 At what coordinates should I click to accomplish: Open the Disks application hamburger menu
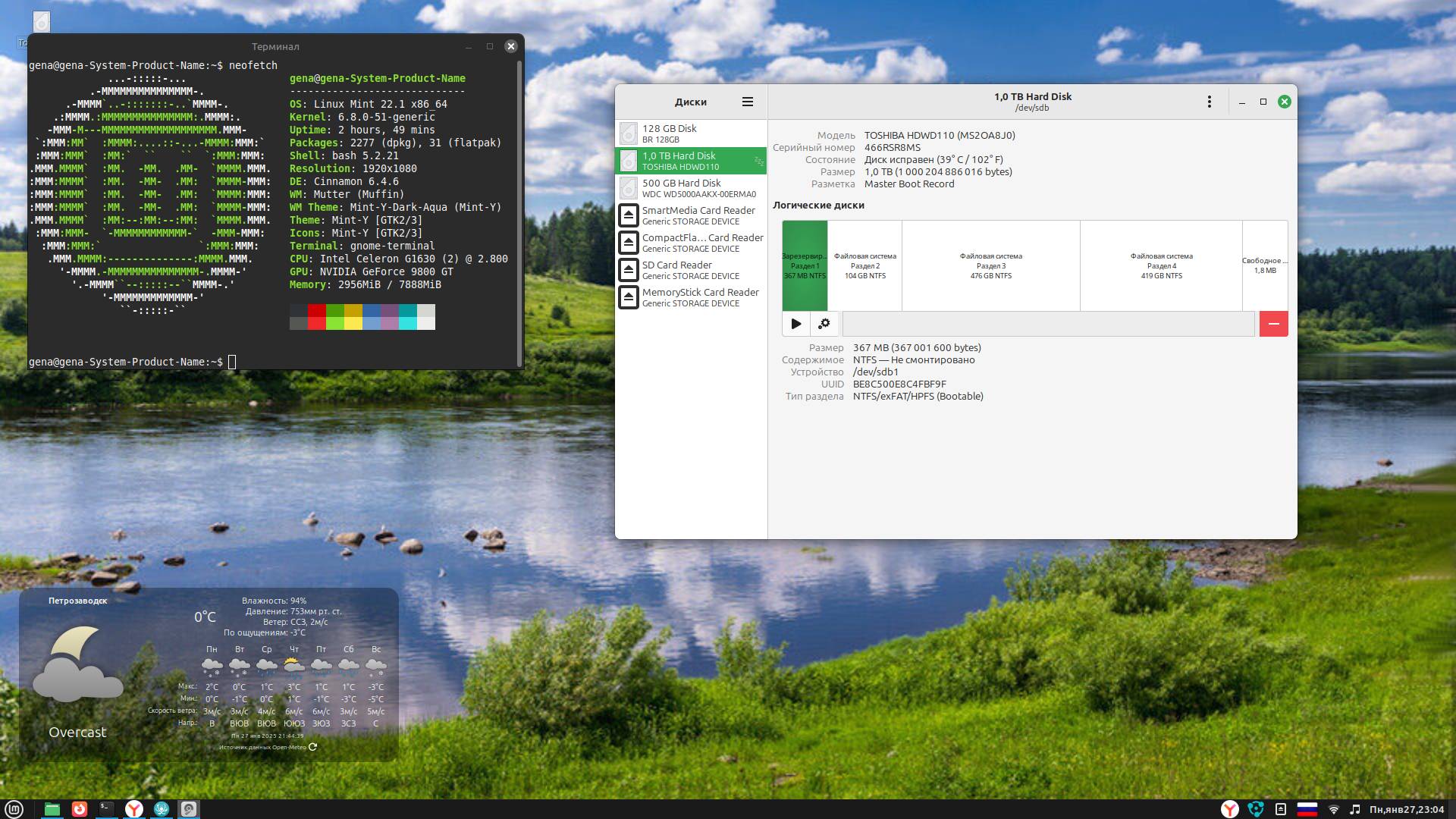click(x=748, y=101)
